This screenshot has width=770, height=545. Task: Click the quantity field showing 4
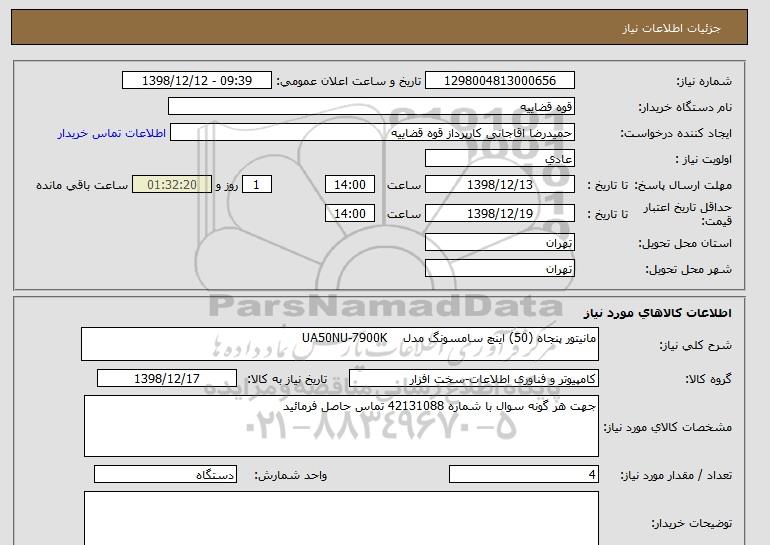pyautogui.click(x=523, y=475)
